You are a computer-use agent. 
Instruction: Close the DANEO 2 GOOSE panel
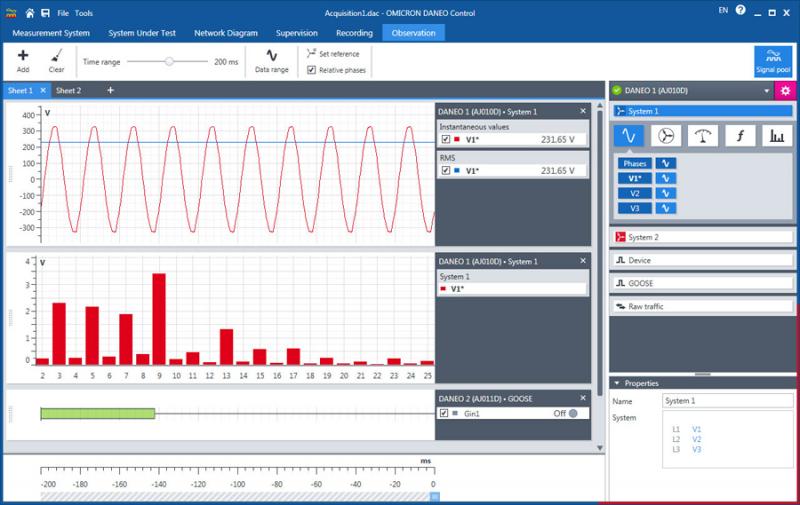click(x=583, y=398)
